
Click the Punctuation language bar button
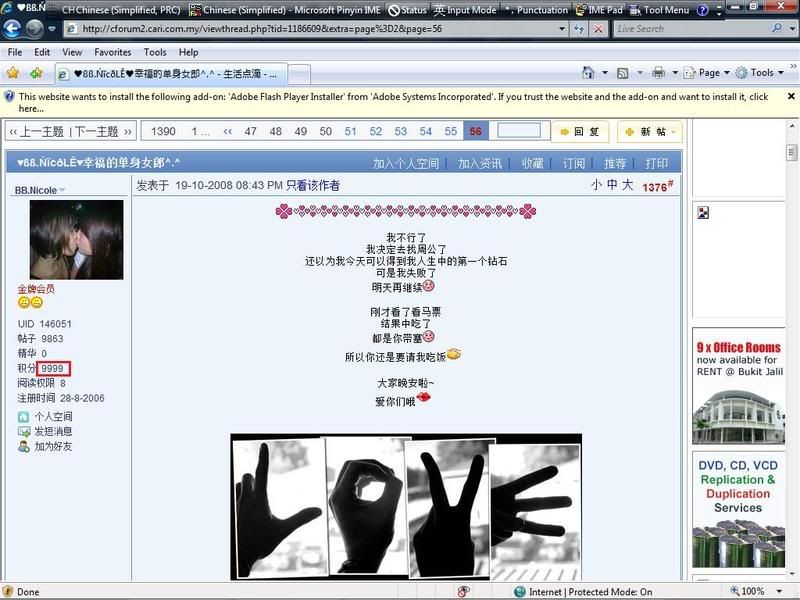[536, 10]
